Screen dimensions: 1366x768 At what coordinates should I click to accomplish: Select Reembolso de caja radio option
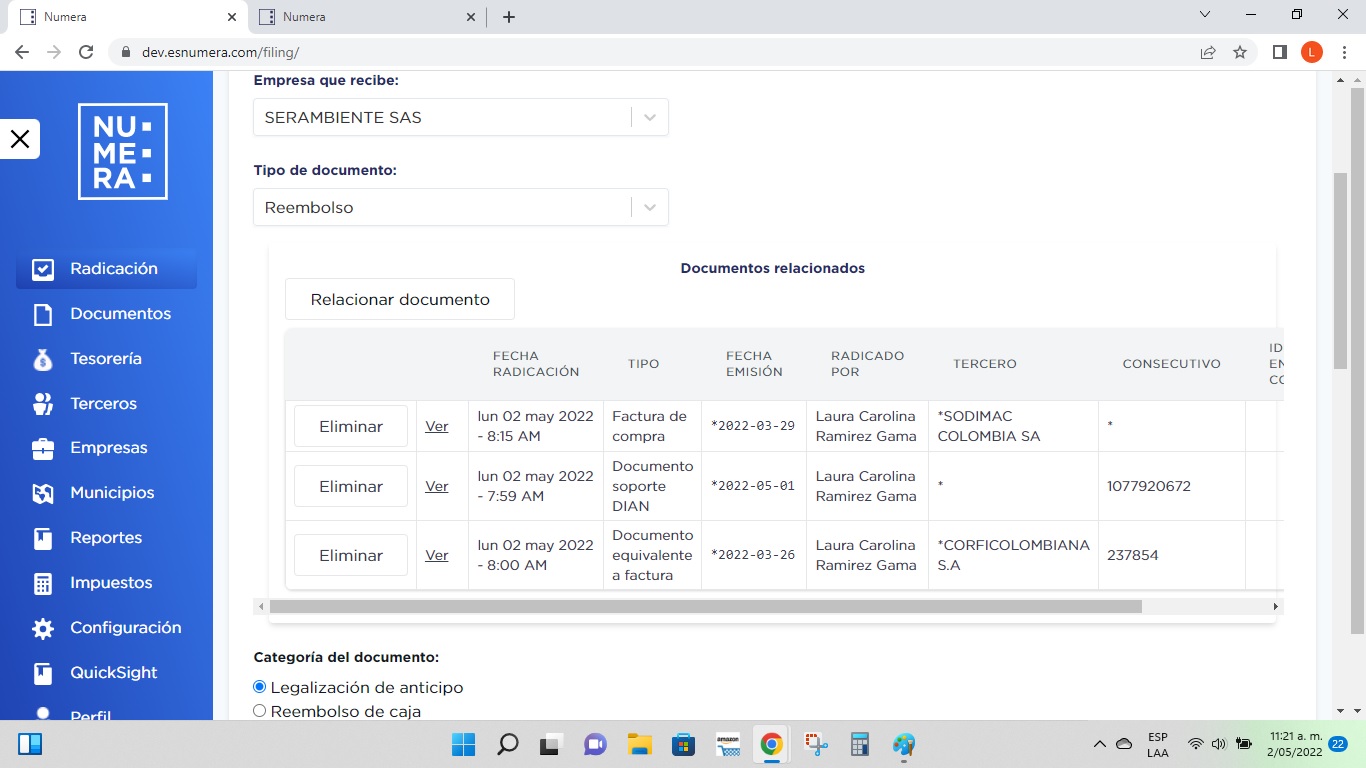(x=260, y=711)
